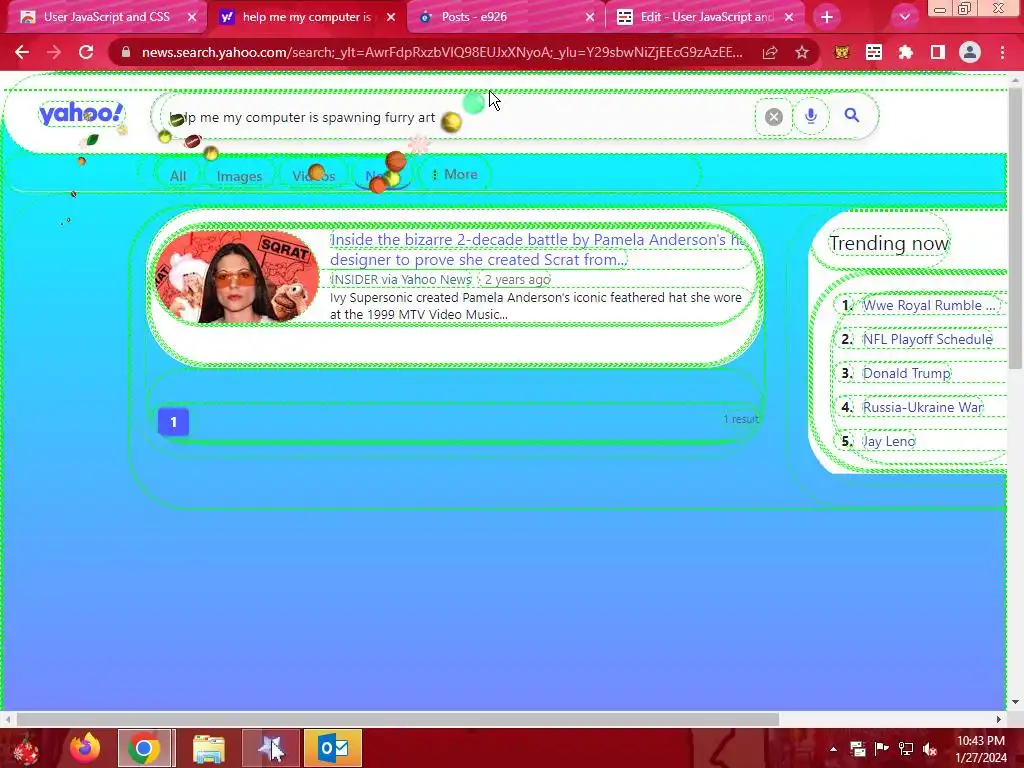Go forward with the browser arrow
1024x768 pixels.
pos(54,52)
